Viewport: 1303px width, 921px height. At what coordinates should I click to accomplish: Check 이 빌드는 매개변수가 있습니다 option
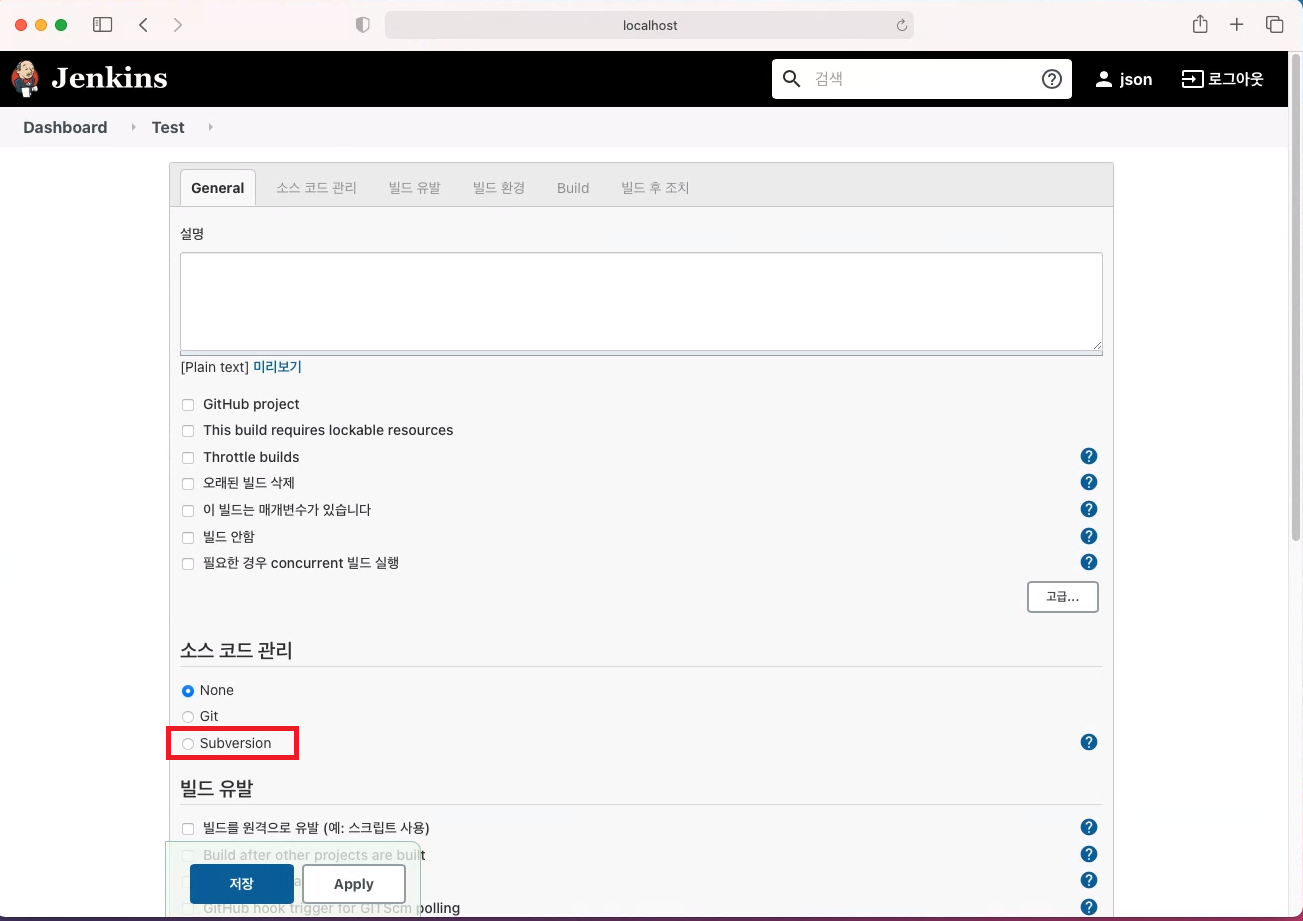188,511
